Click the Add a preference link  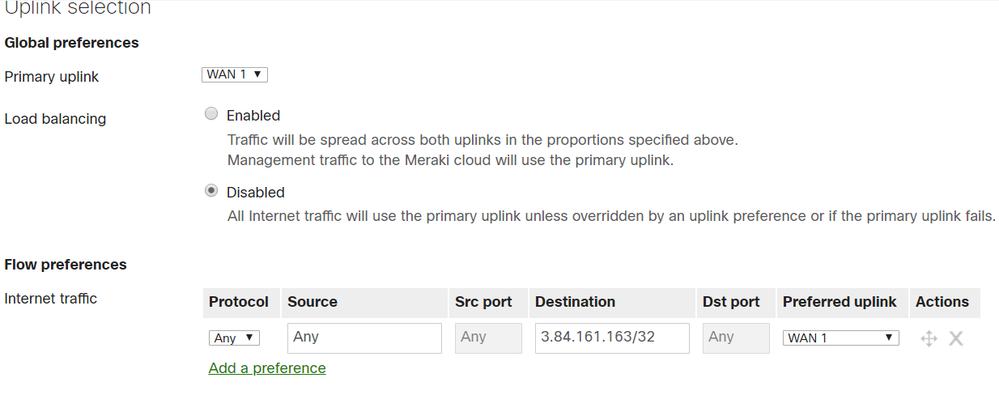coord(267,368)
